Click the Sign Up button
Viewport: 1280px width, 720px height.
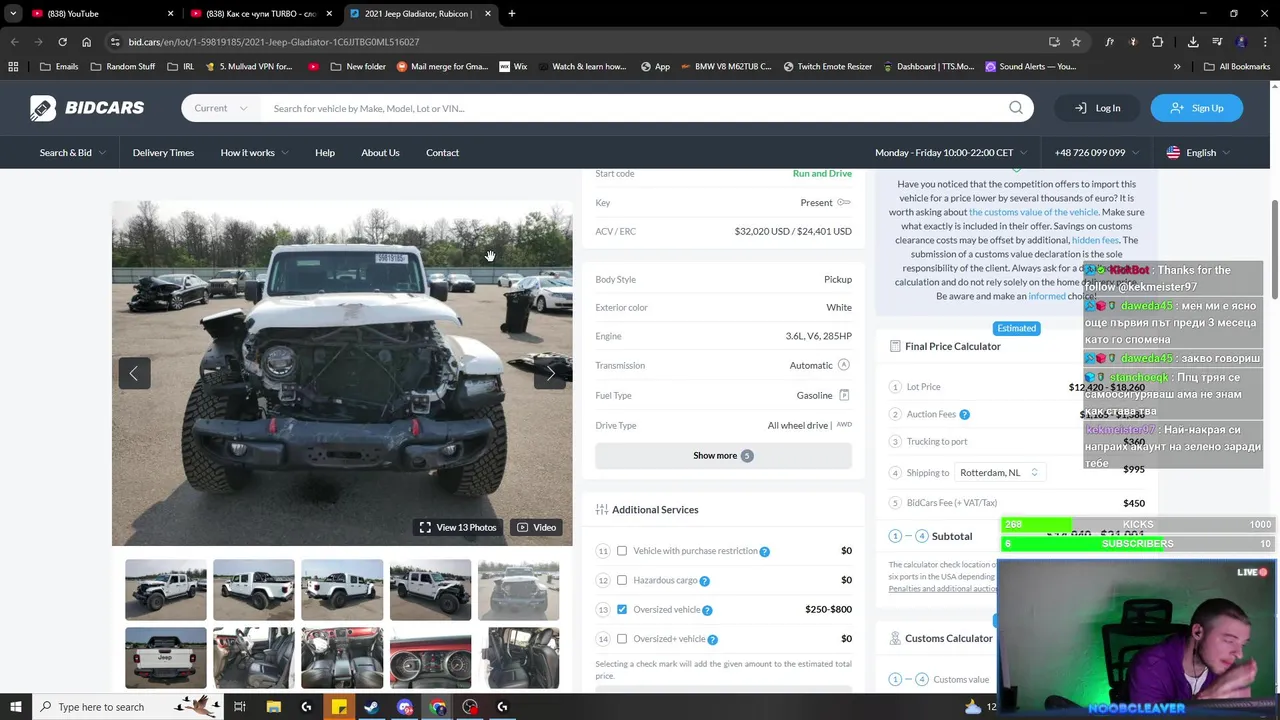coord(1196,108)
